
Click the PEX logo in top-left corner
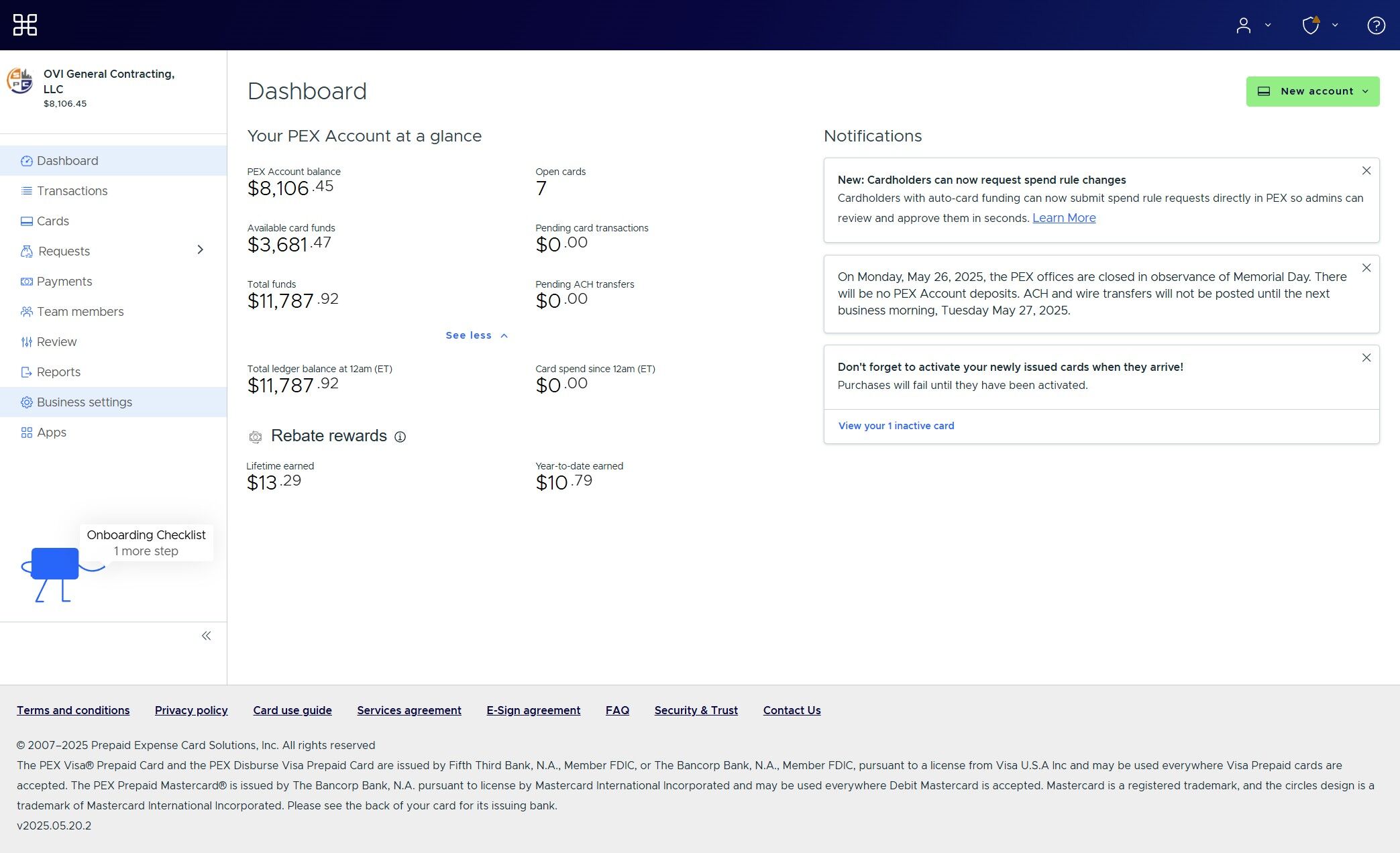[24, 24]
